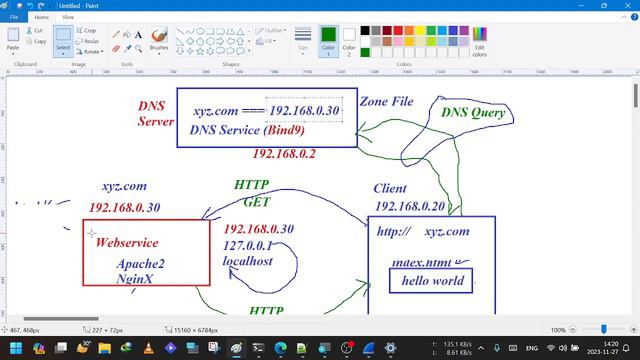Click the Paste clipboard icon
This screenshot has height=360, width=640.
tap(13, 35)
